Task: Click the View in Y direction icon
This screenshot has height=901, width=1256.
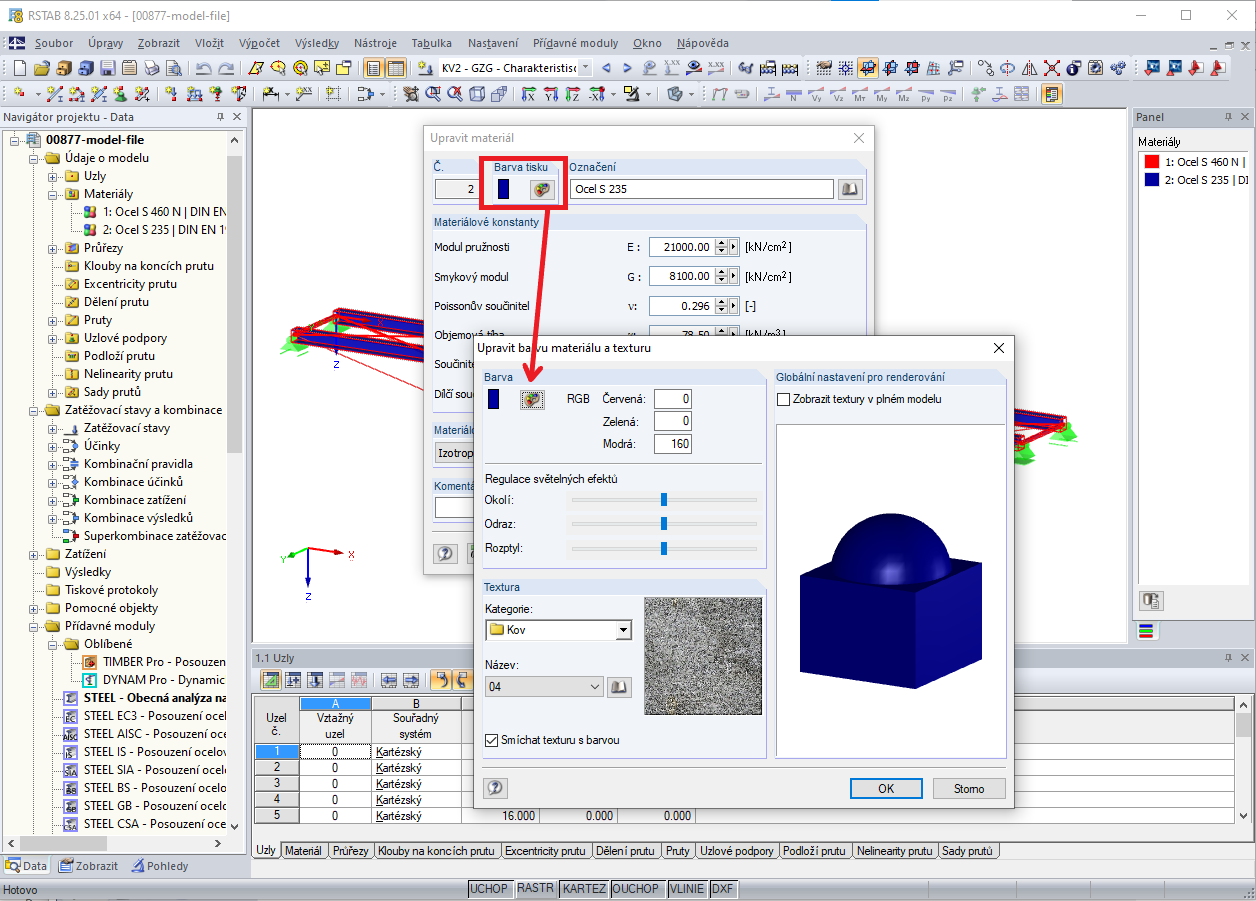Action: coord(550,94)
